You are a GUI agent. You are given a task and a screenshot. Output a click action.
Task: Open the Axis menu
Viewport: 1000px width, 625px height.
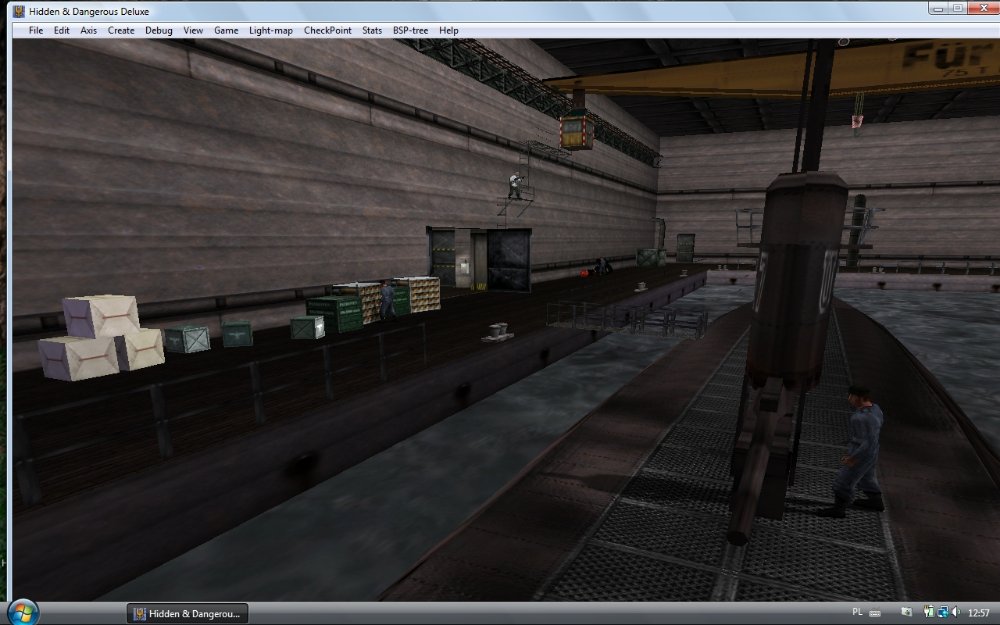89,30
